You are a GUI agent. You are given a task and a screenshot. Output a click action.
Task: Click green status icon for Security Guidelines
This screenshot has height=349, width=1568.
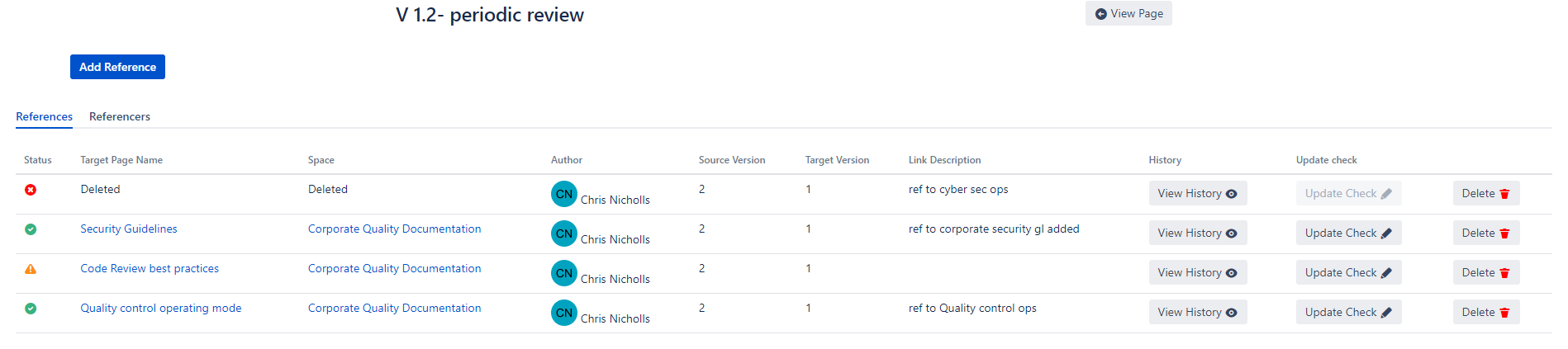[x=31, y=229]
